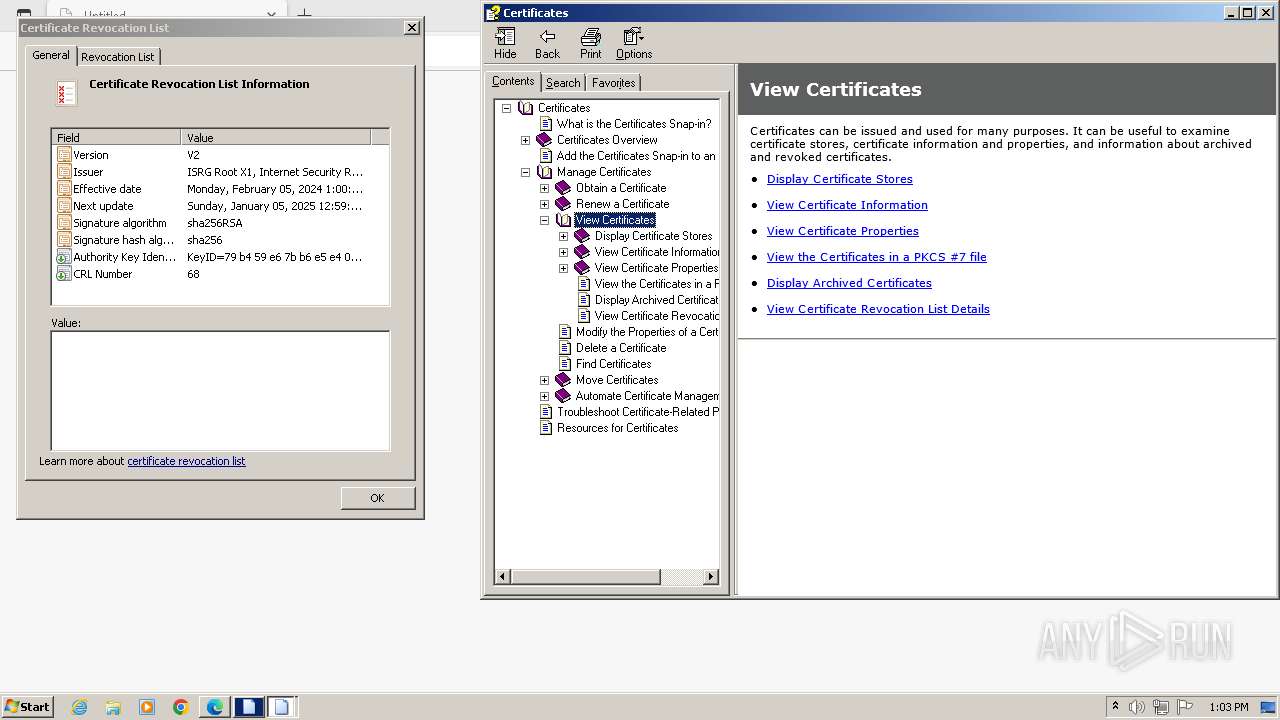This screenshot has width=1280, height=720.
Task: Collapse the Manage Certificates node
Action: point(525,172)
